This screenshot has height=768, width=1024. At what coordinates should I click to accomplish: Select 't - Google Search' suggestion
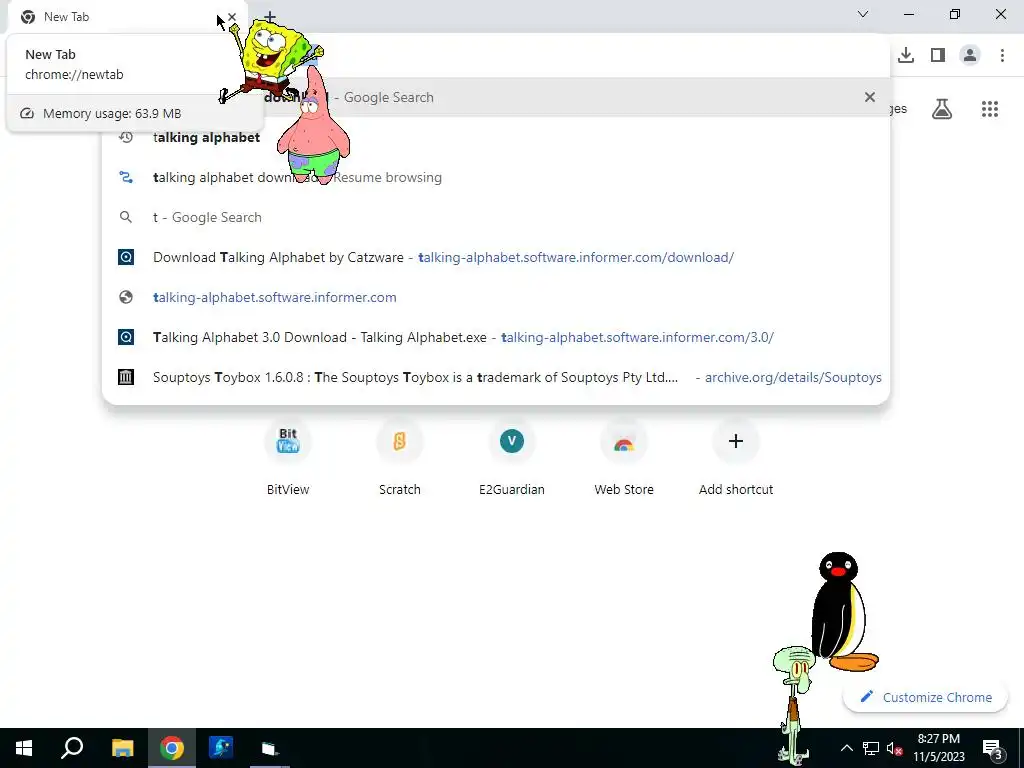tap(496, 217)
